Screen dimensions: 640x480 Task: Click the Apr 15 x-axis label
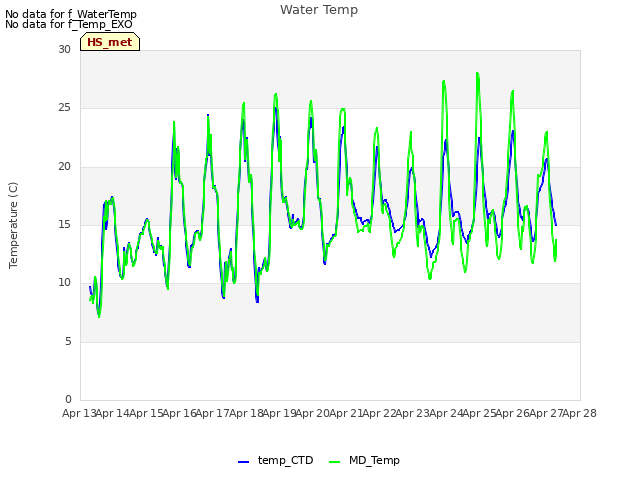point(146,413)
